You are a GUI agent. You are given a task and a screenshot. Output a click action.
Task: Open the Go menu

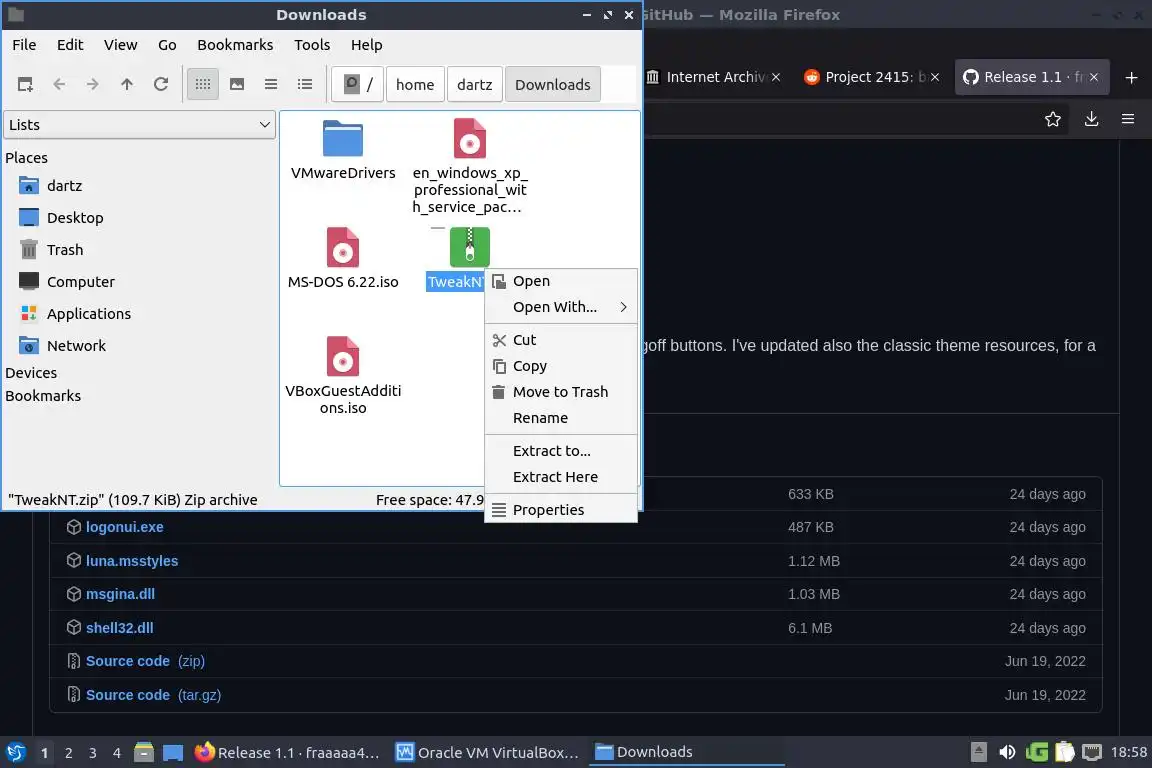167,45
